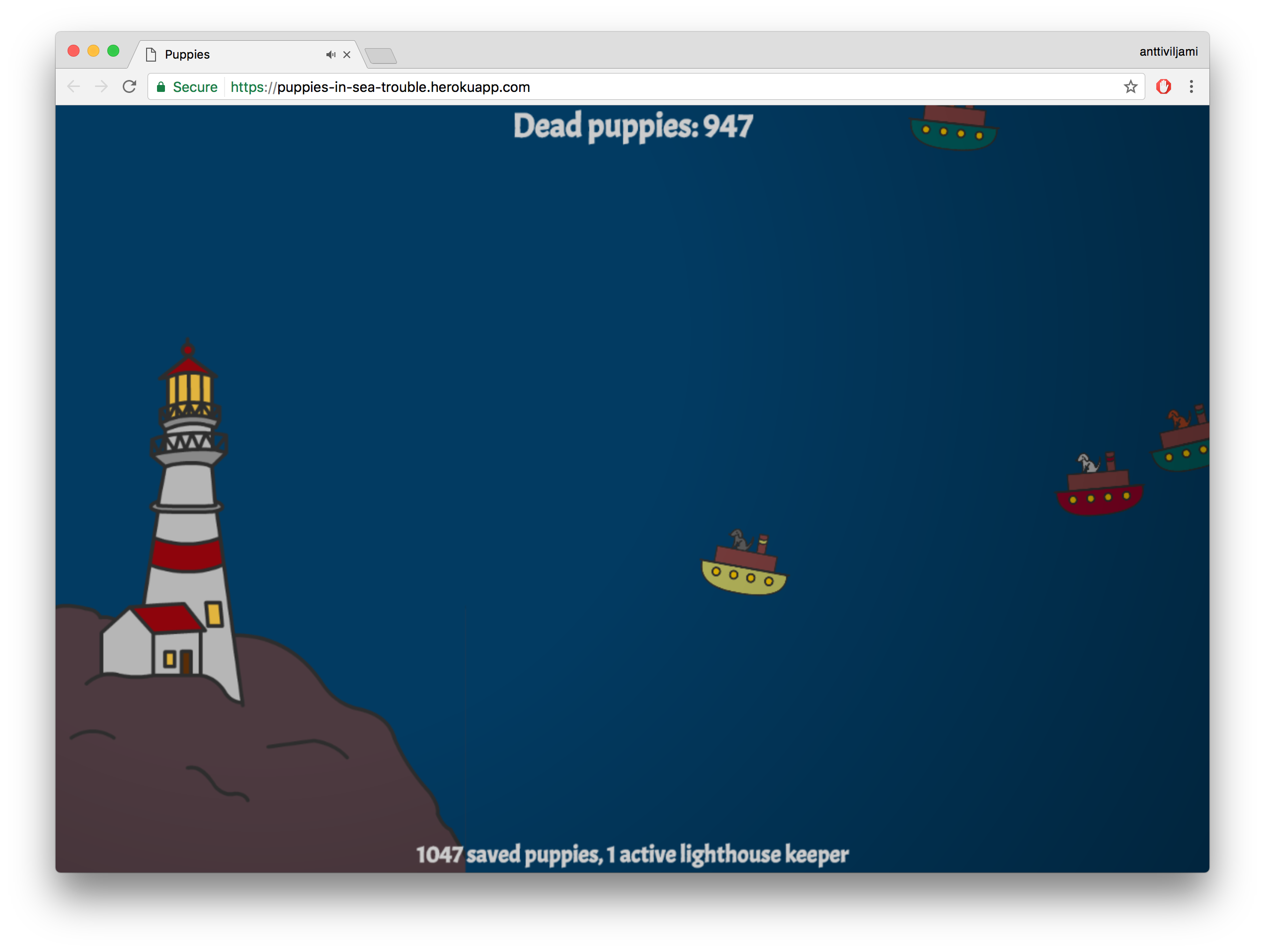Click the green boat at top edge
The height and width of the screenshot is (952, 1265).
point(953,128)
